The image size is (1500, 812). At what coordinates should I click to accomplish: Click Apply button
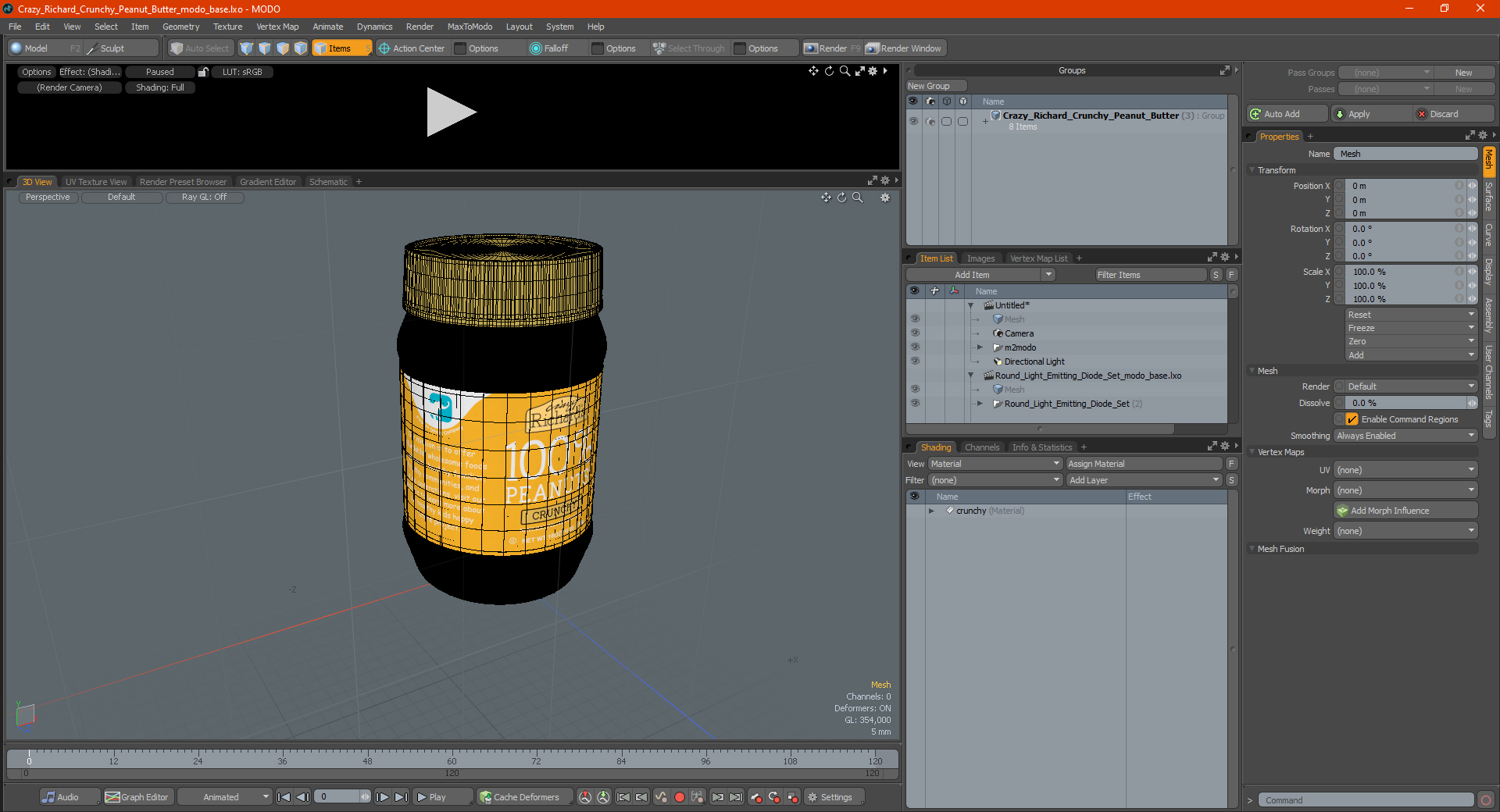[1370, 114]
